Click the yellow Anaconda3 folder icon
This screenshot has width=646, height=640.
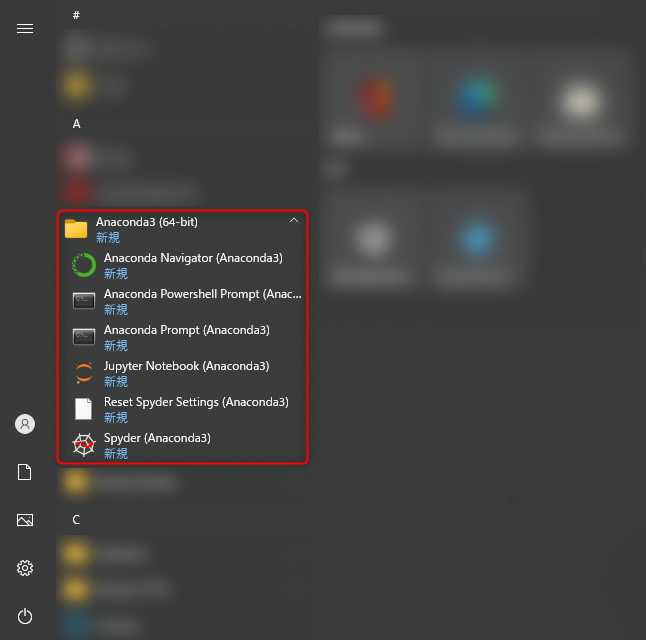[x=76, y=229]
